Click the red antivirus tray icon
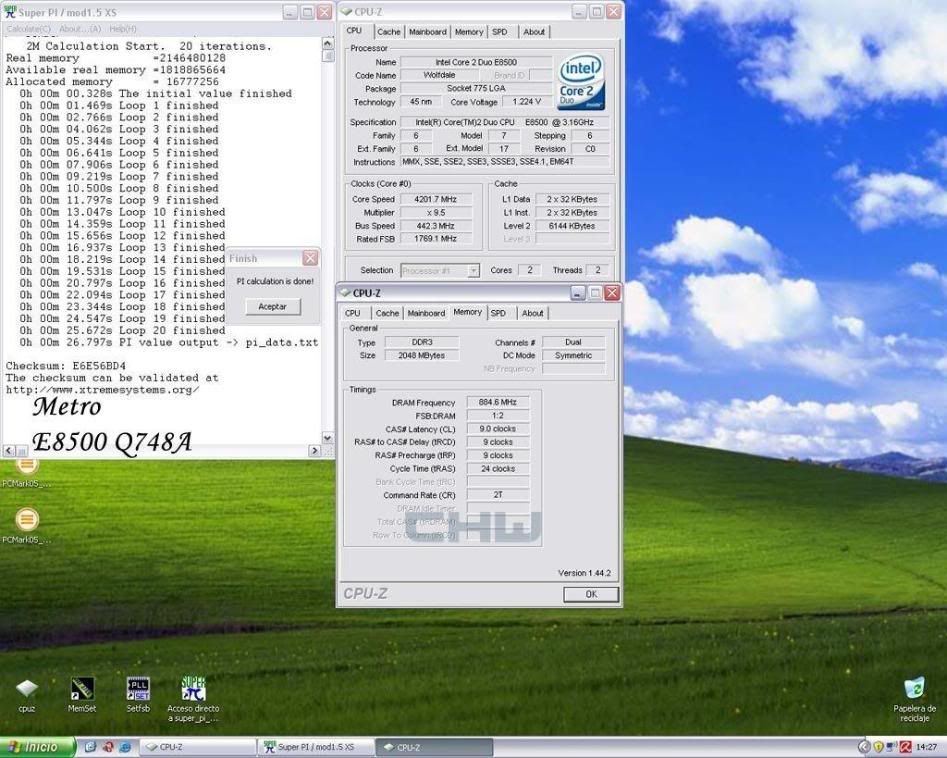This screenshot has width=947, height=758. tap(905, 747)
